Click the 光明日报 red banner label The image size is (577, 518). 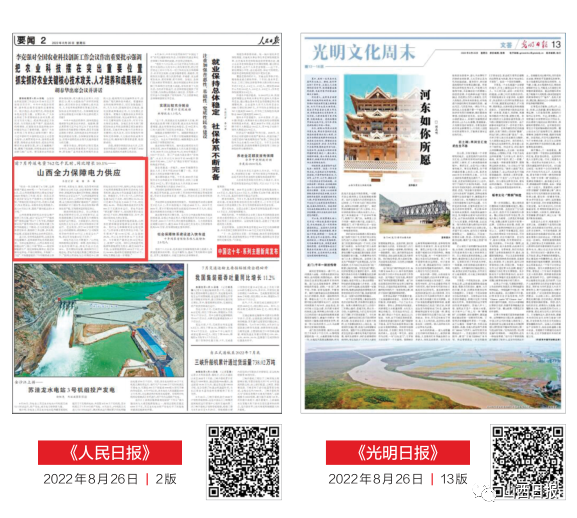point(398,453)
